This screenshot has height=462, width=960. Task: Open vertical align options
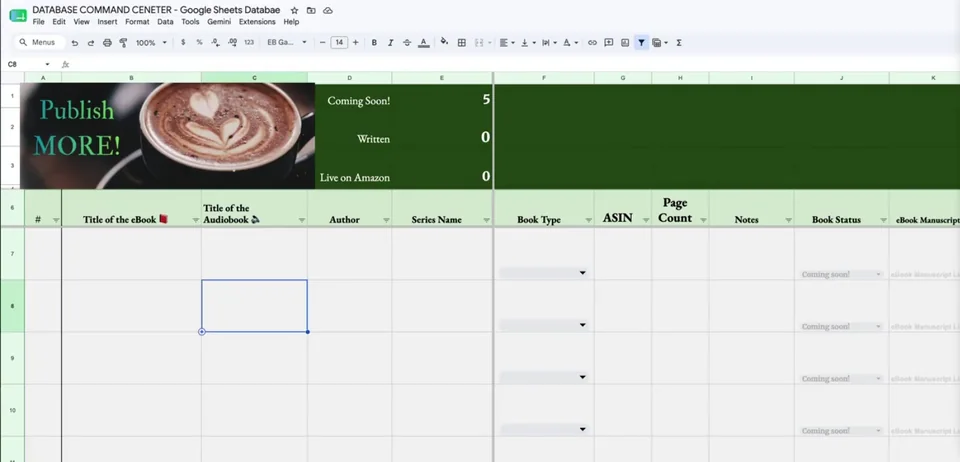(528, 43)
